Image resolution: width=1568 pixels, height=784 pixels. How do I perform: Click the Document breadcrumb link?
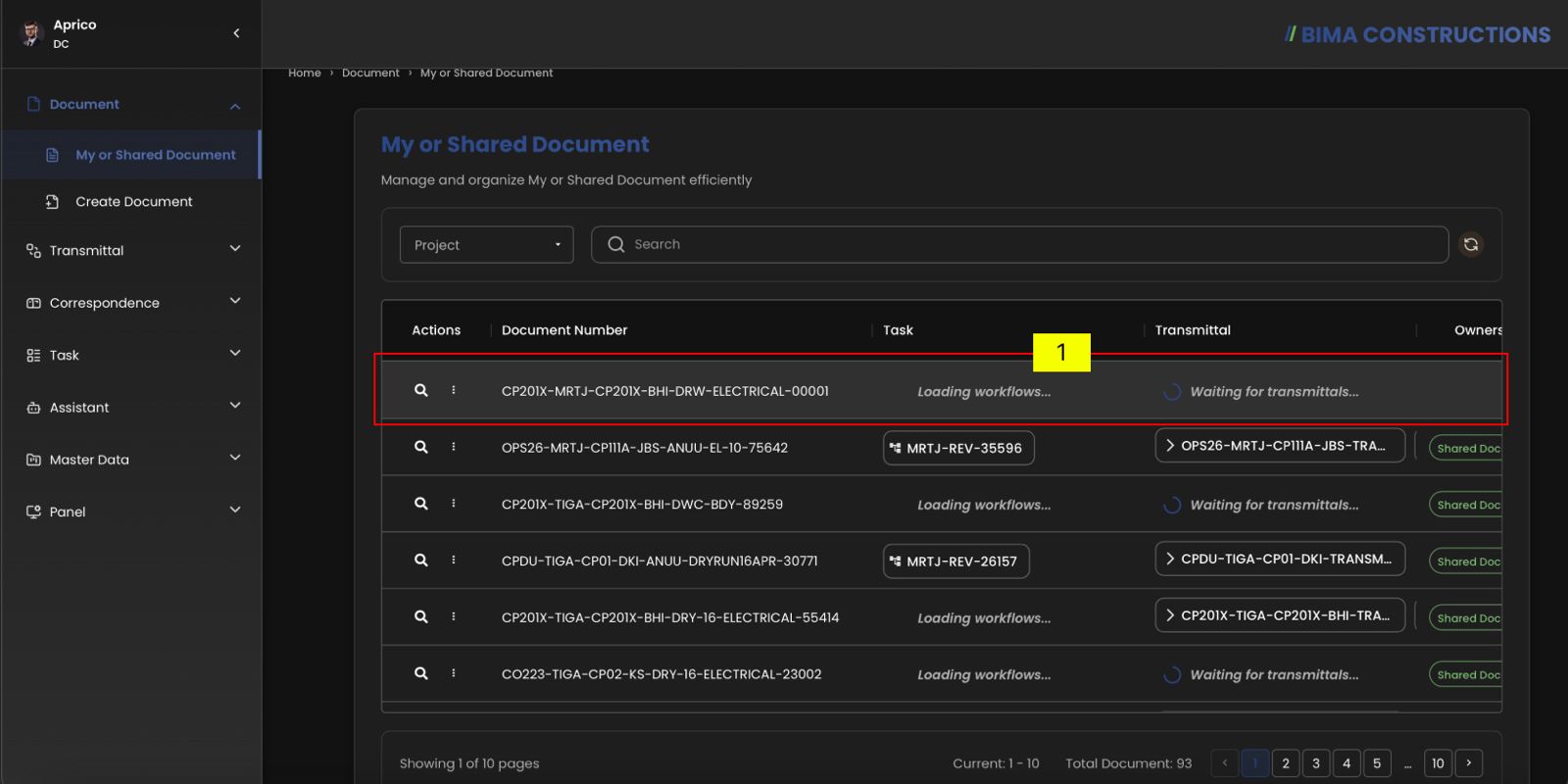click(370, 73)
